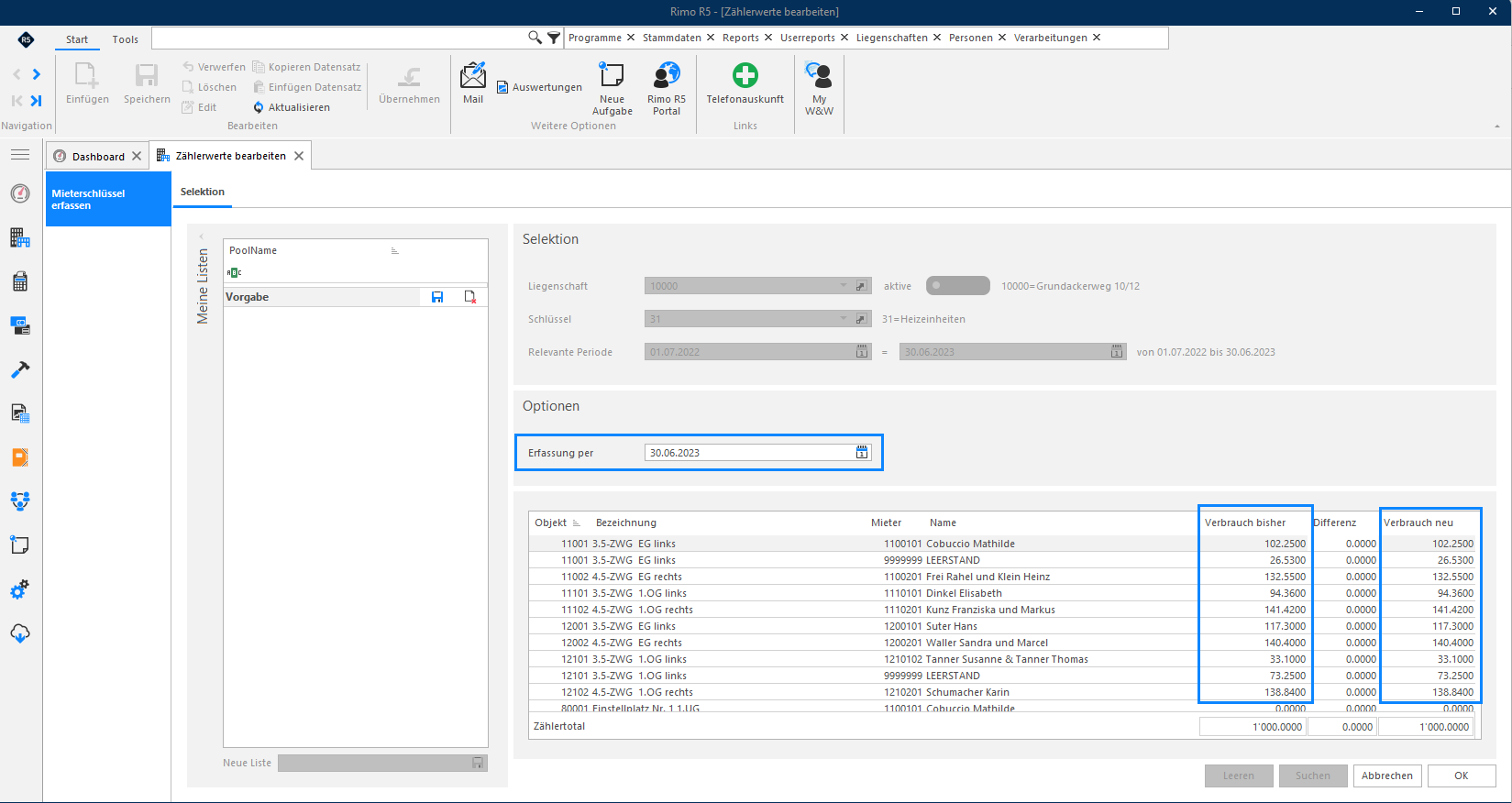Open the hamburger menu in sidebar

tap(20, 155)
